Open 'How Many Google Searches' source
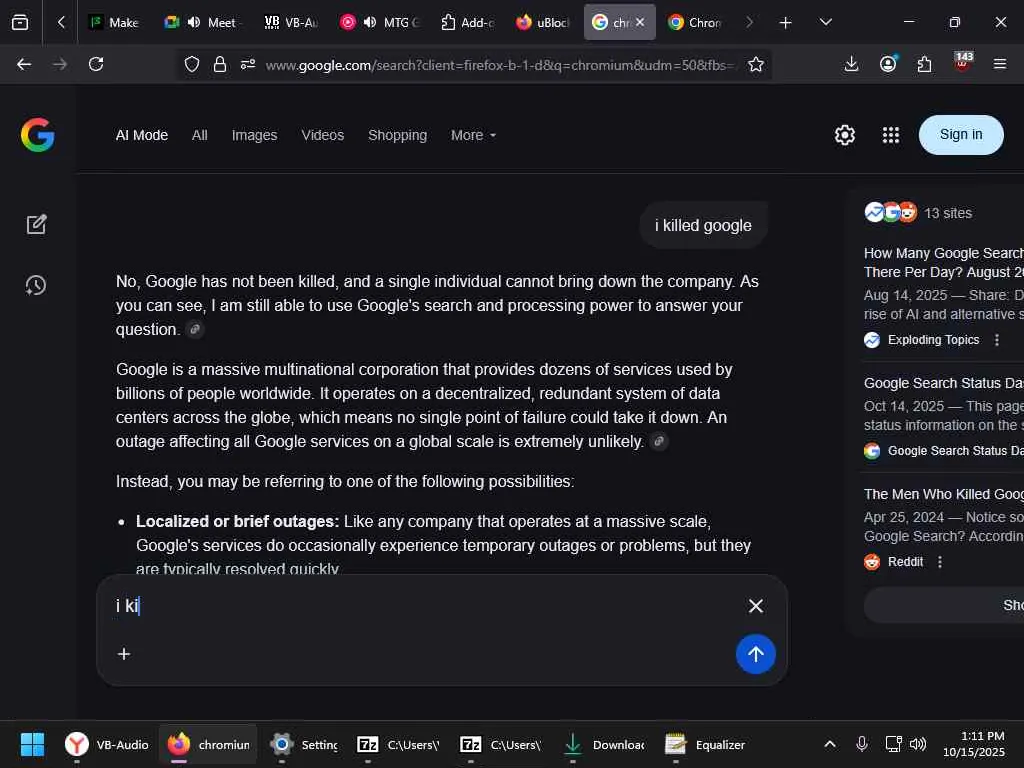The width and height of the screenshot is (1024, 768). [x=944, y=263]
